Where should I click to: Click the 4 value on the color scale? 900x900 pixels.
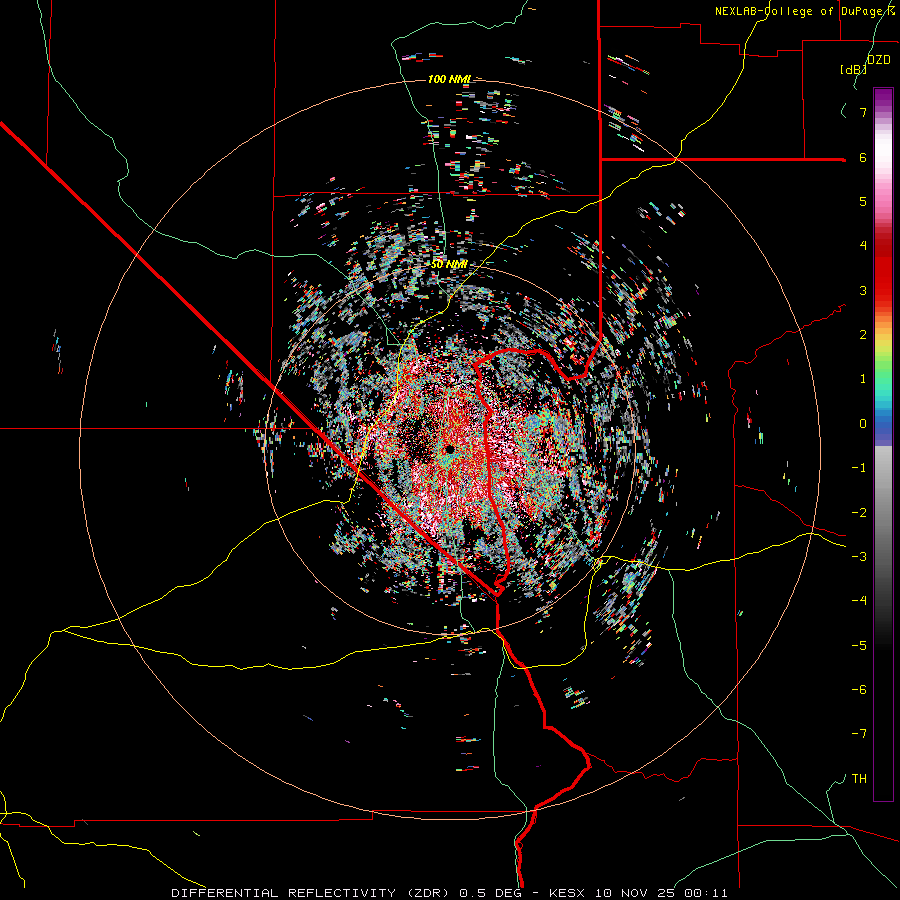click(863, 246)
